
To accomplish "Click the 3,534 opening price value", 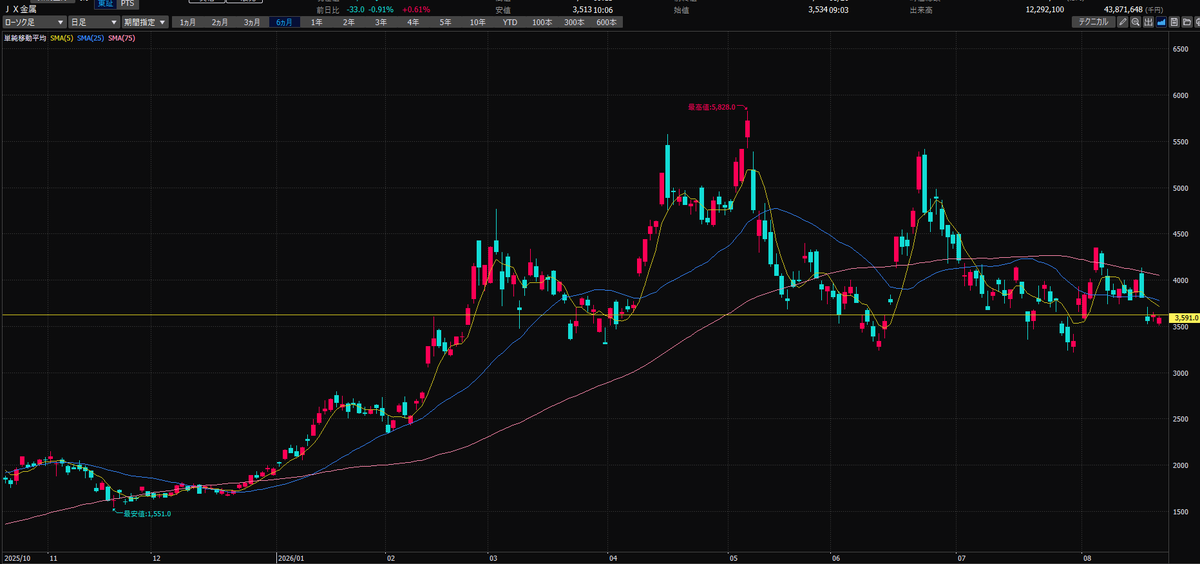I will [x=820, y=9].
